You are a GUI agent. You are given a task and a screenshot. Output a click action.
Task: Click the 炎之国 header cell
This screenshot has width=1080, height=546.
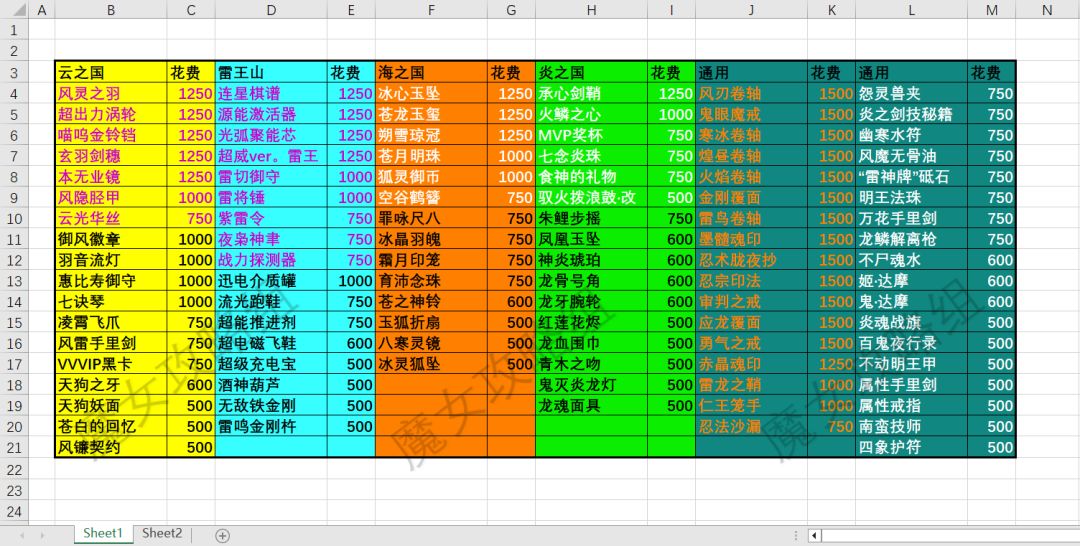pos(591,72)
